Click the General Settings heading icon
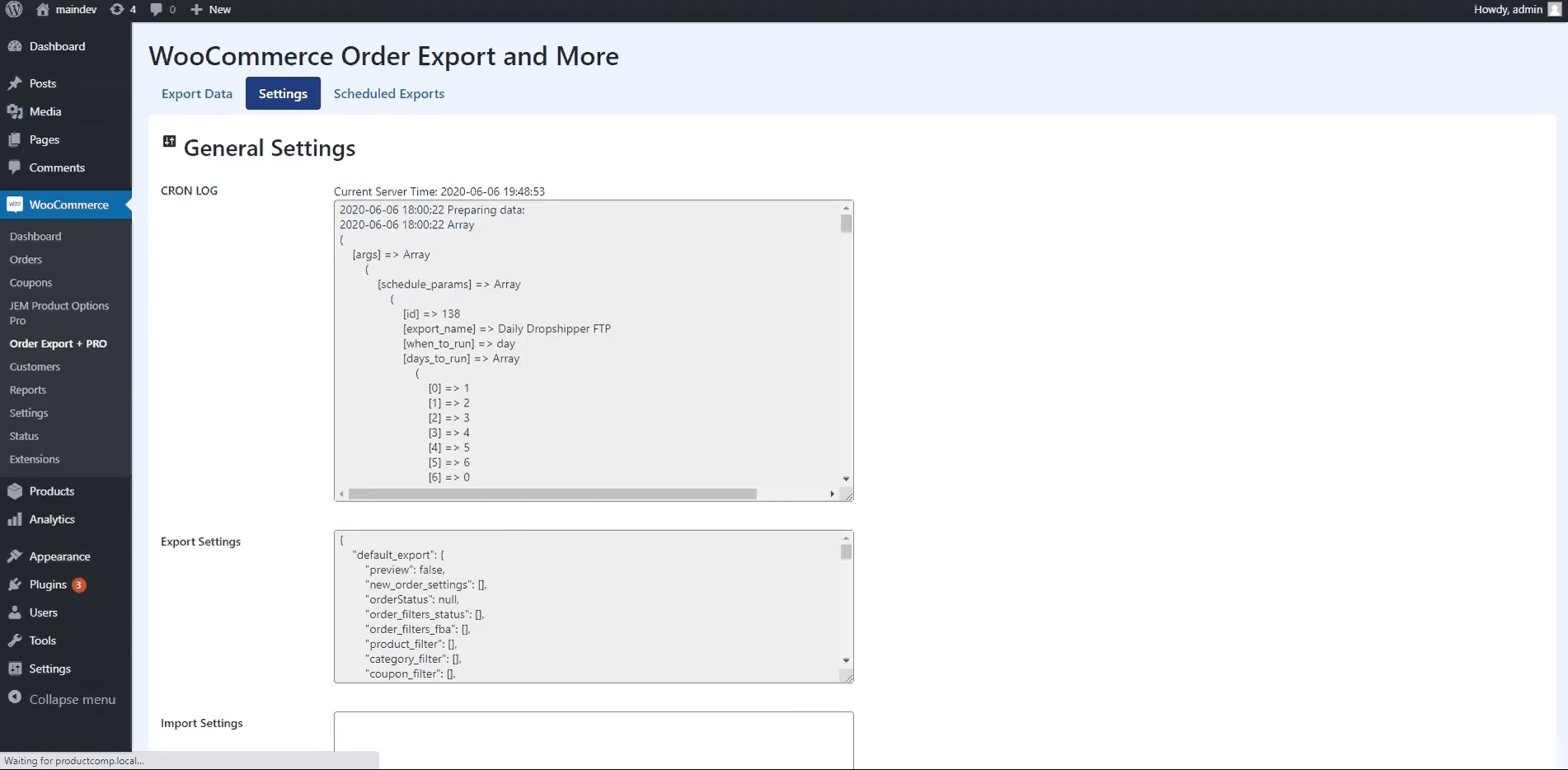 pyautogui.click(x=170, y=141)
